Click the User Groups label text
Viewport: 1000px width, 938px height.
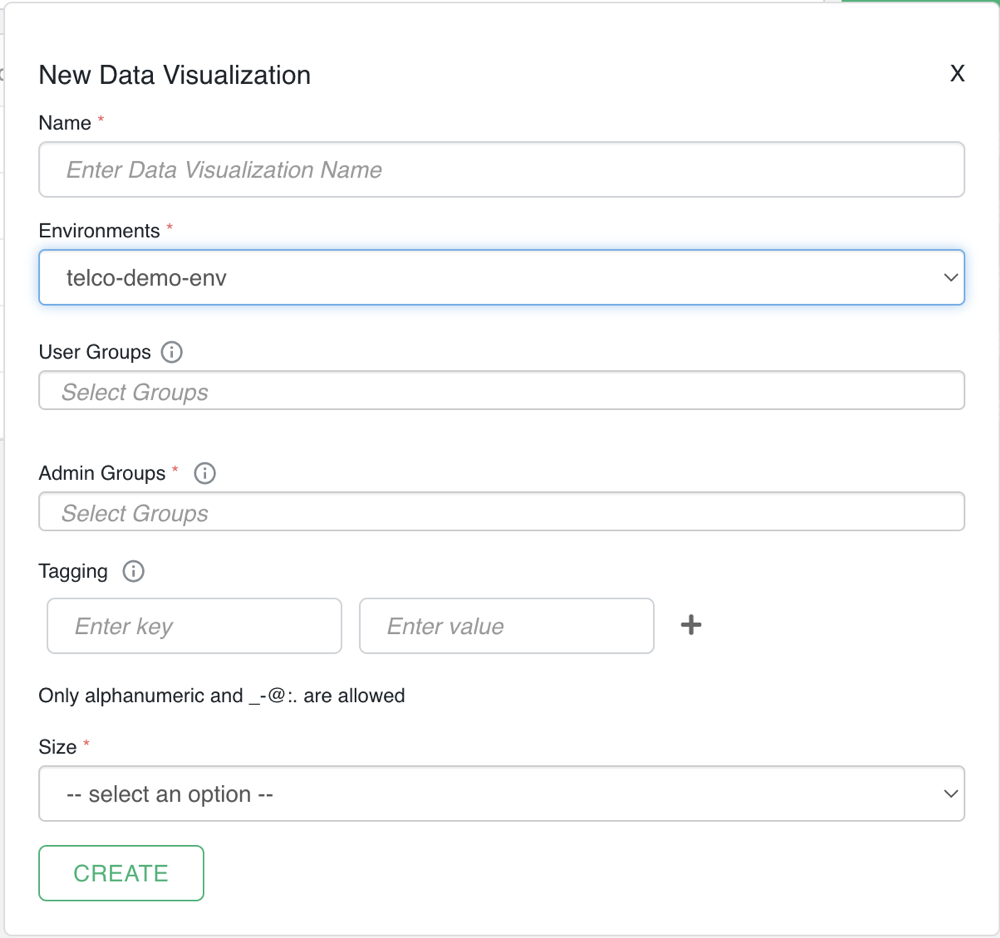coord(95,352)
